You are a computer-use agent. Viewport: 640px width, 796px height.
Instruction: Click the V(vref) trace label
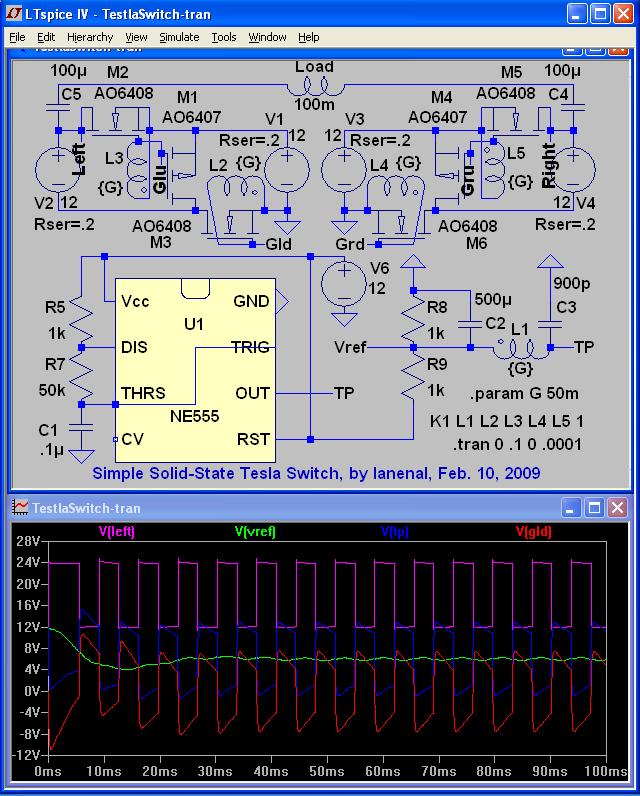[255, 532]
